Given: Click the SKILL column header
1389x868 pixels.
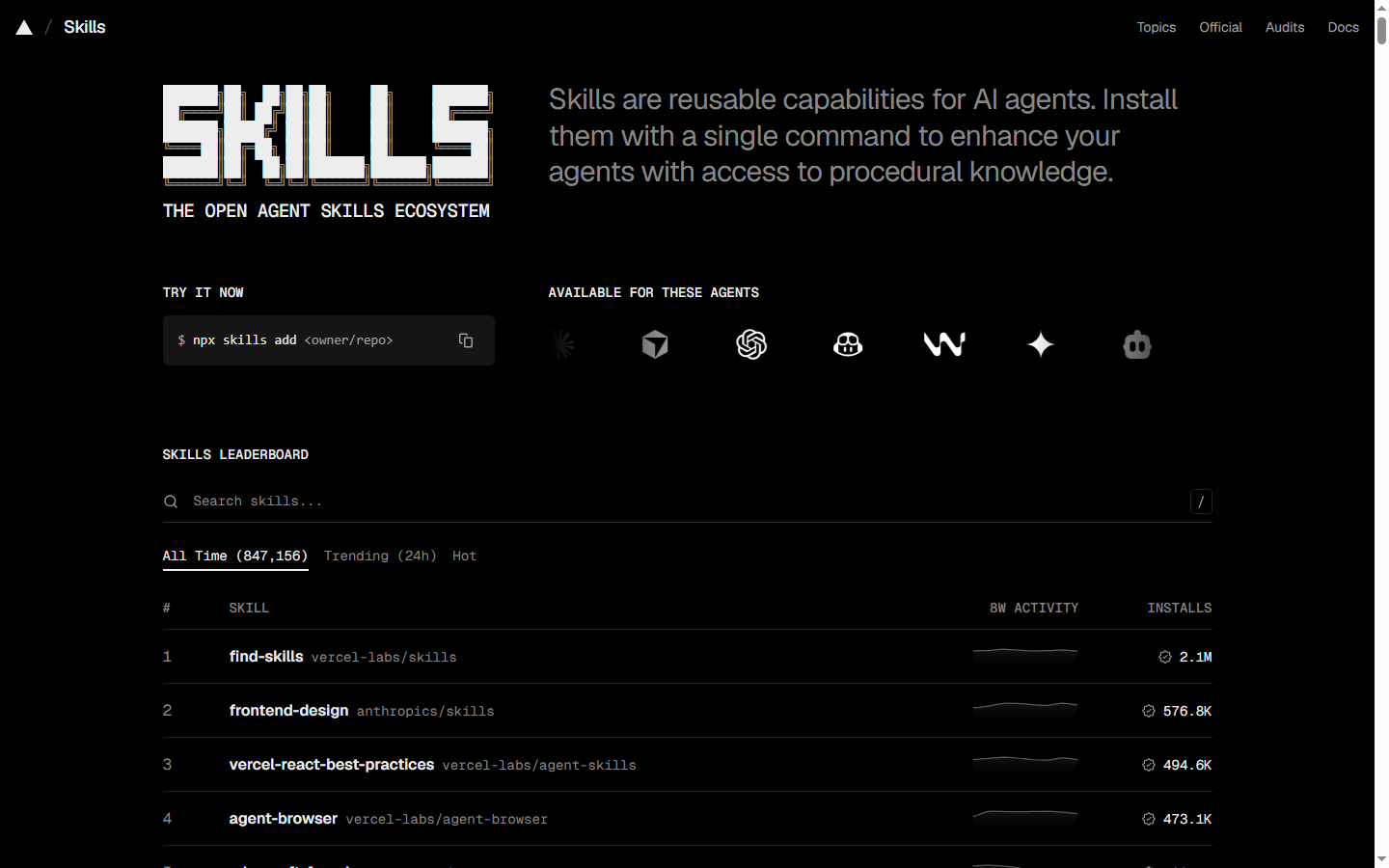Looking at the screenshot, I should click(249, 608).
